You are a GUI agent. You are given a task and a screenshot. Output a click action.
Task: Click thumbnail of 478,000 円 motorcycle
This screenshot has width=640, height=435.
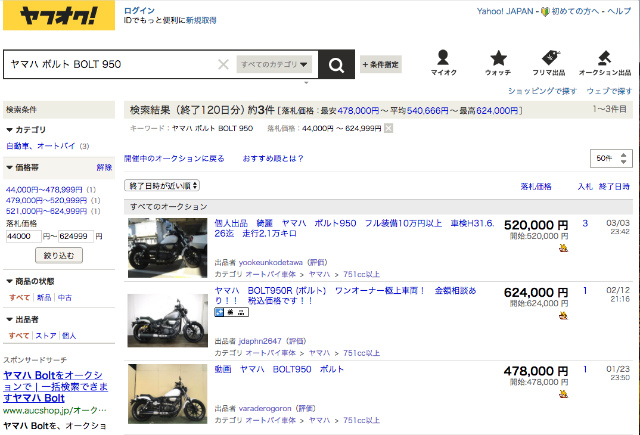(x=167, y=394)
